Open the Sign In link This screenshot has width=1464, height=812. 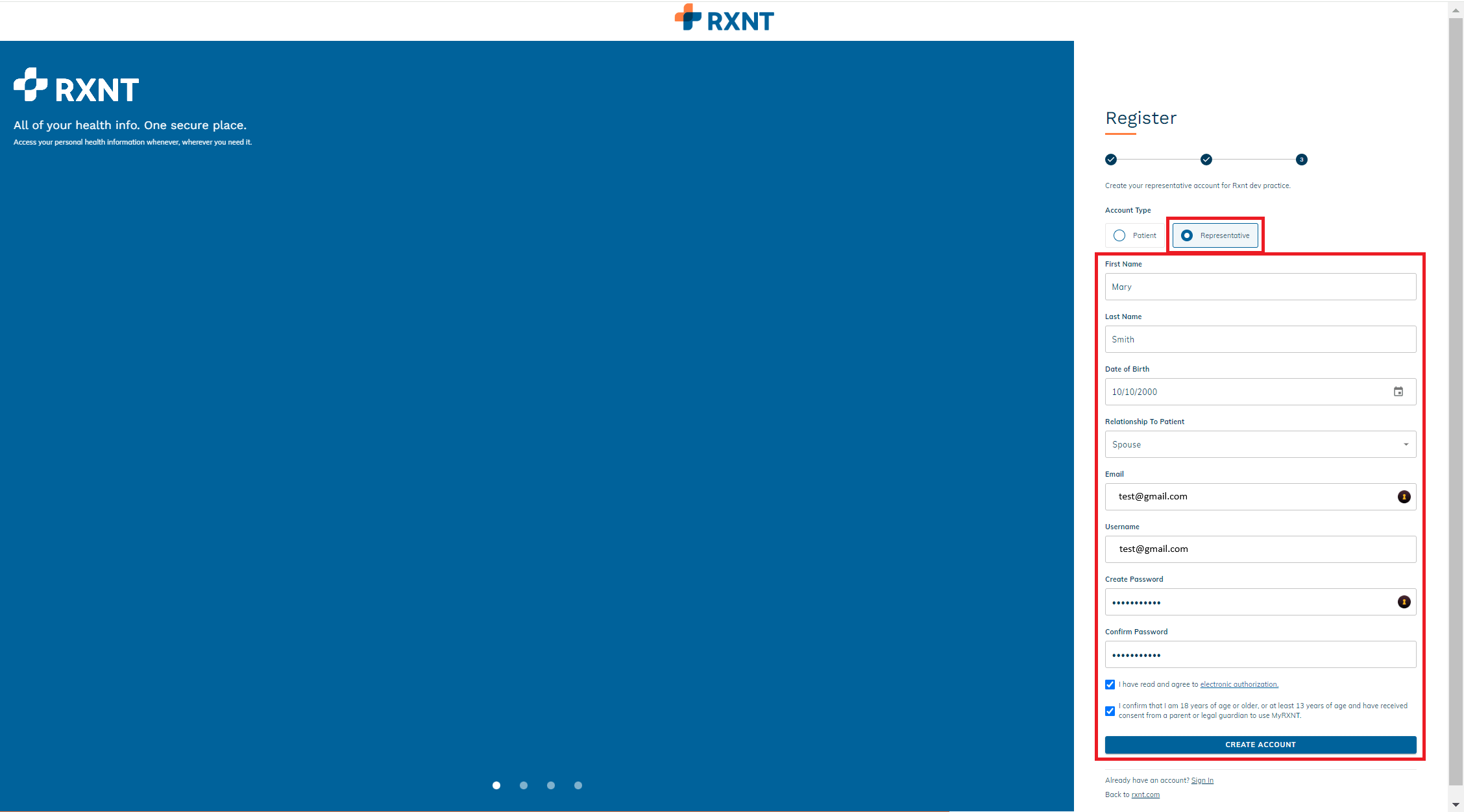point(1202,780)
